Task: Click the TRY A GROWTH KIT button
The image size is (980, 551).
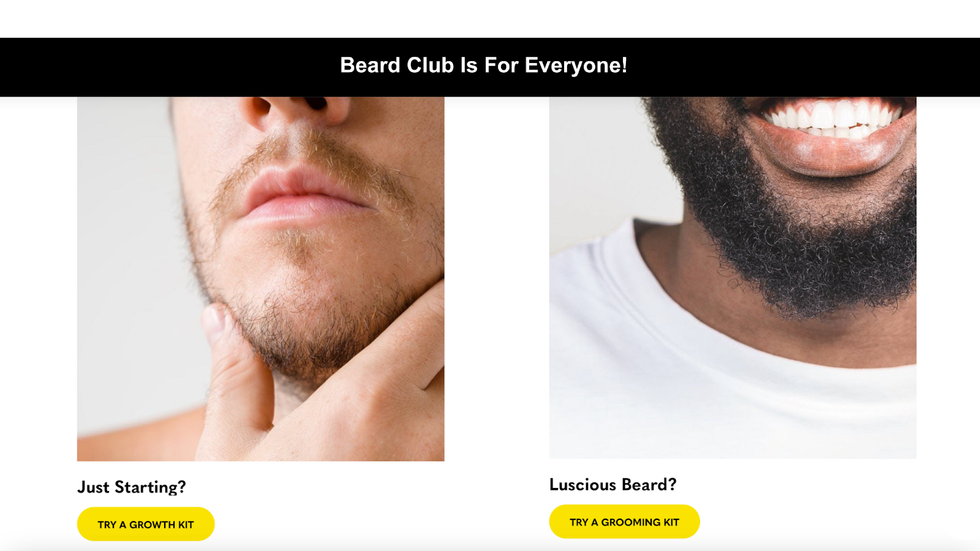Action: (146, 524)
